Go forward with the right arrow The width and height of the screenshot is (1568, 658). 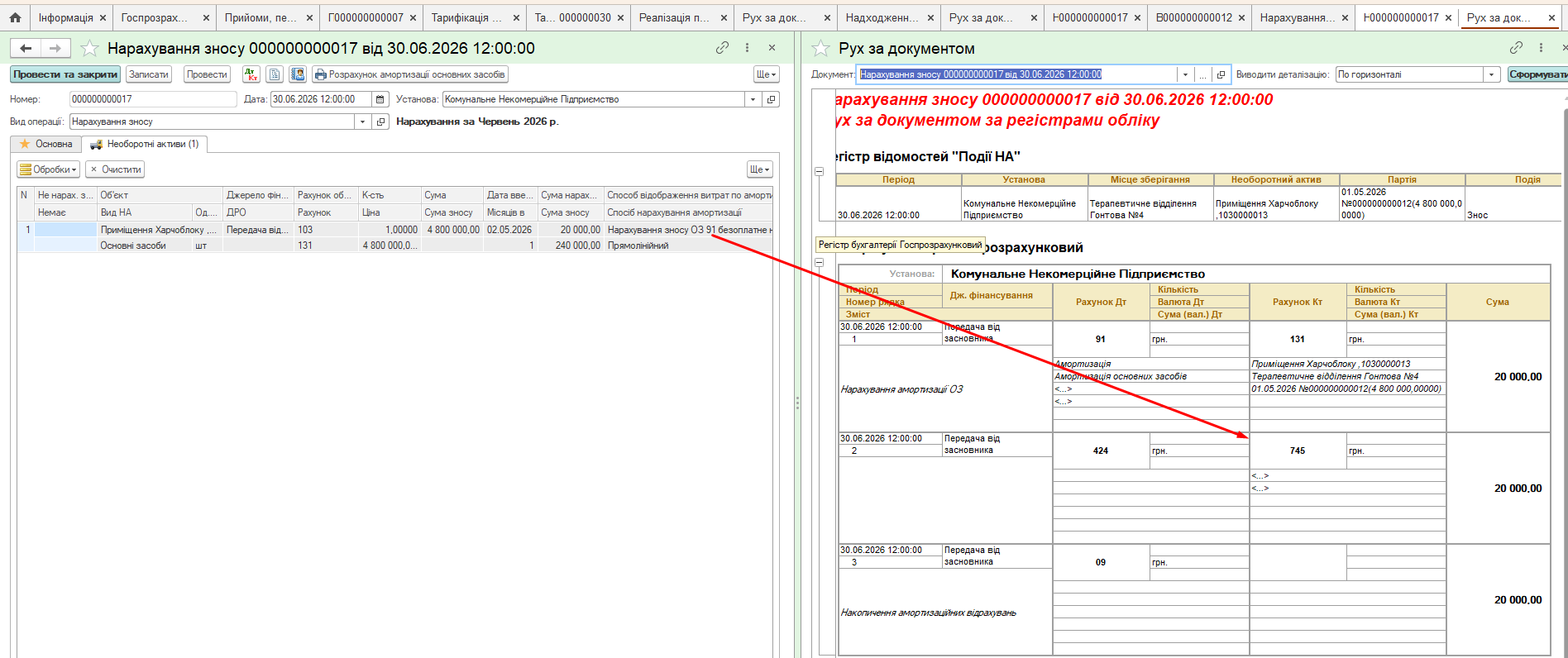click(x=55, y=48)
